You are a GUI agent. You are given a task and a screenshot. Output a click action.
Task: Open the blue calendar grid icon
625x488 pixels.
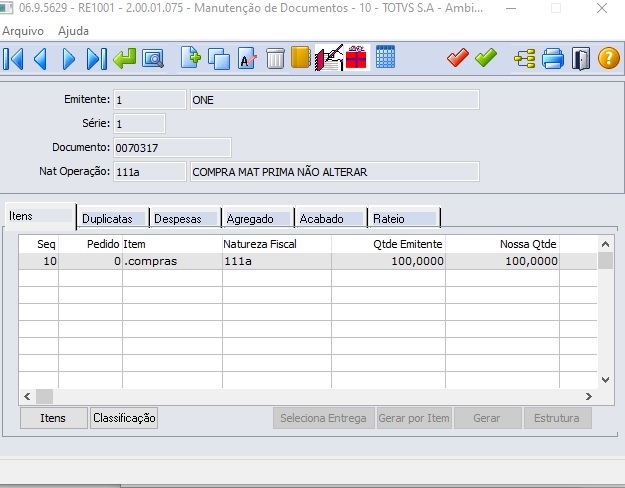(x=385, y=57)
